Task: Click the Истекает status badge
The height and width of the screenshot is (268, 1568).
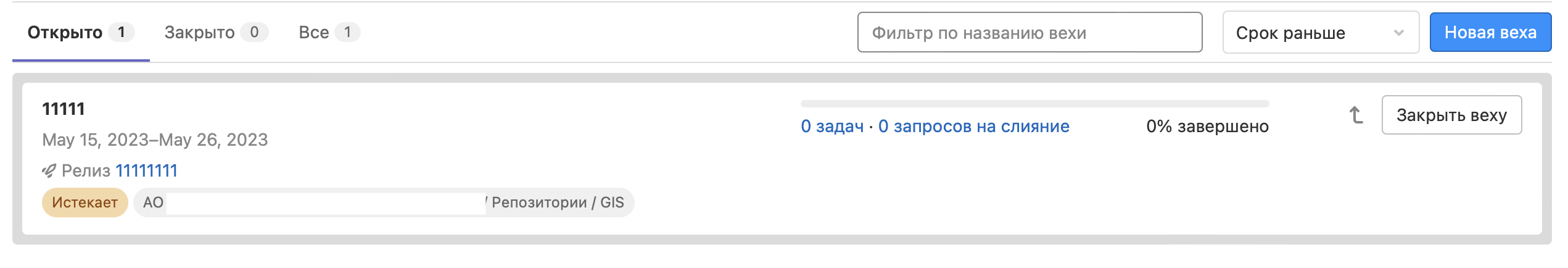Action: [x=85, y=203]
